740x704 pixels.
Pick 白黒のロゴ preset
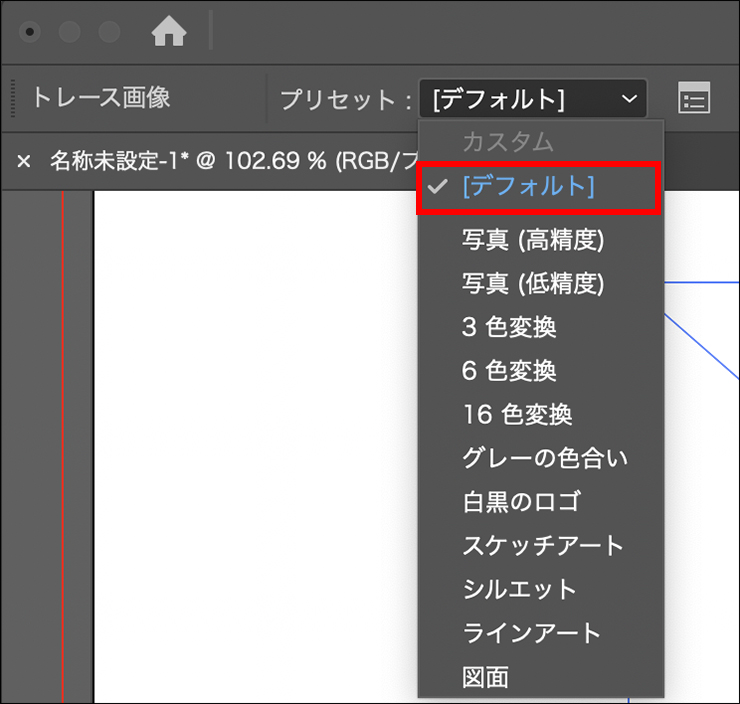point(521,502)
